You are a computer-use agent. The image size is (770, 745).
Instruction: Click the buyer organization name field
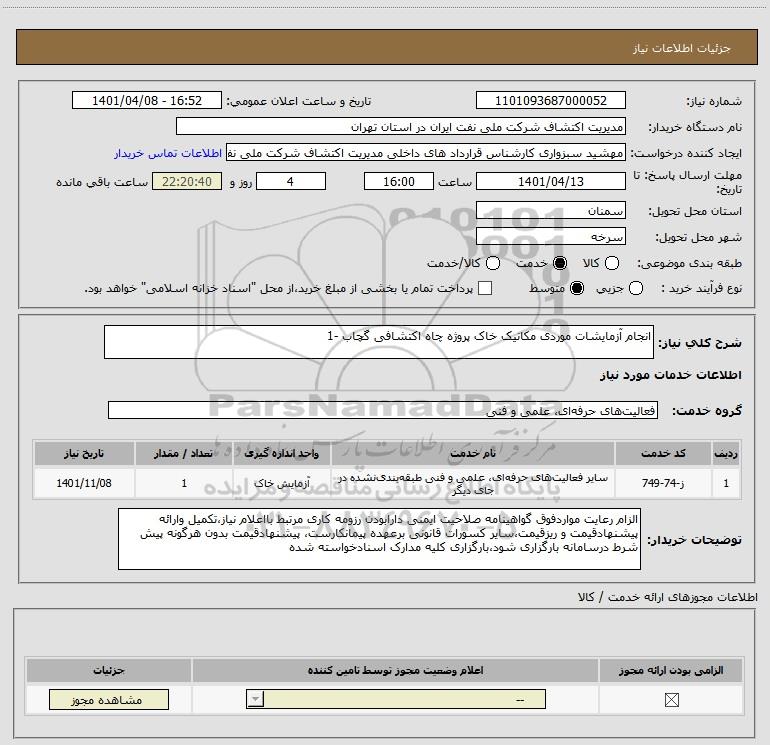pos(401,127)
